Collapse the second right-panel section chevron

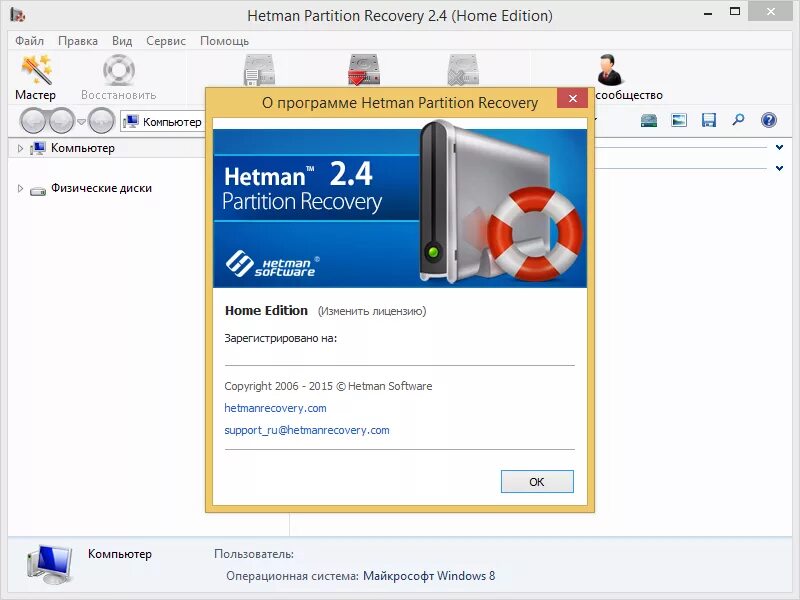click(779, 168)
